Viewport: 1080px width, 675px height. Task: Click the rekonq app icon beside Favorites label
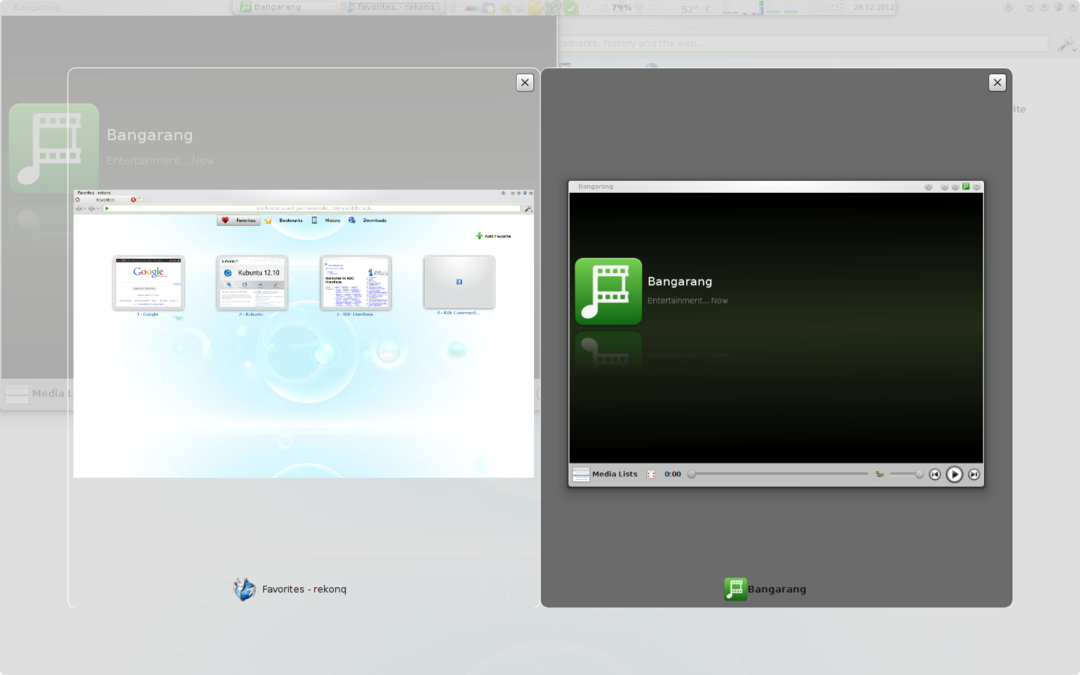244,589
